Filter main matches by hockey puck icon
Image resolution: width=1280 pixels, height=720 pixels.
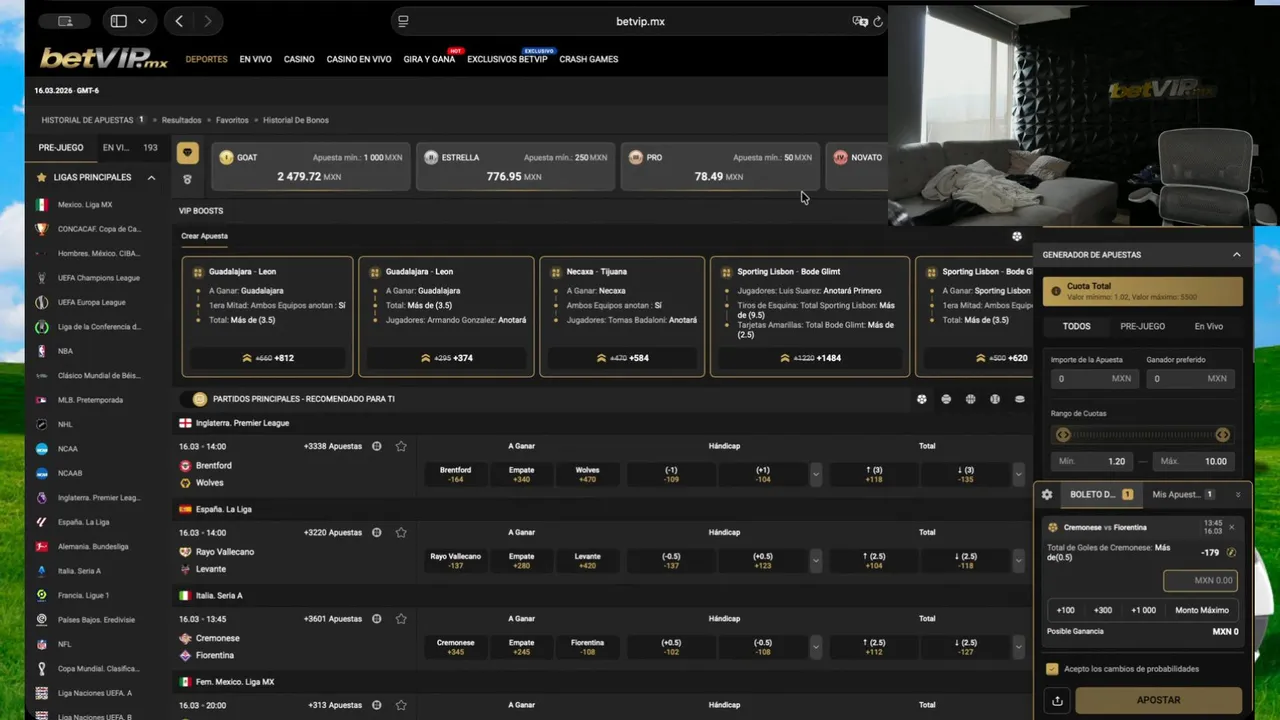[x=1019, y=399]
